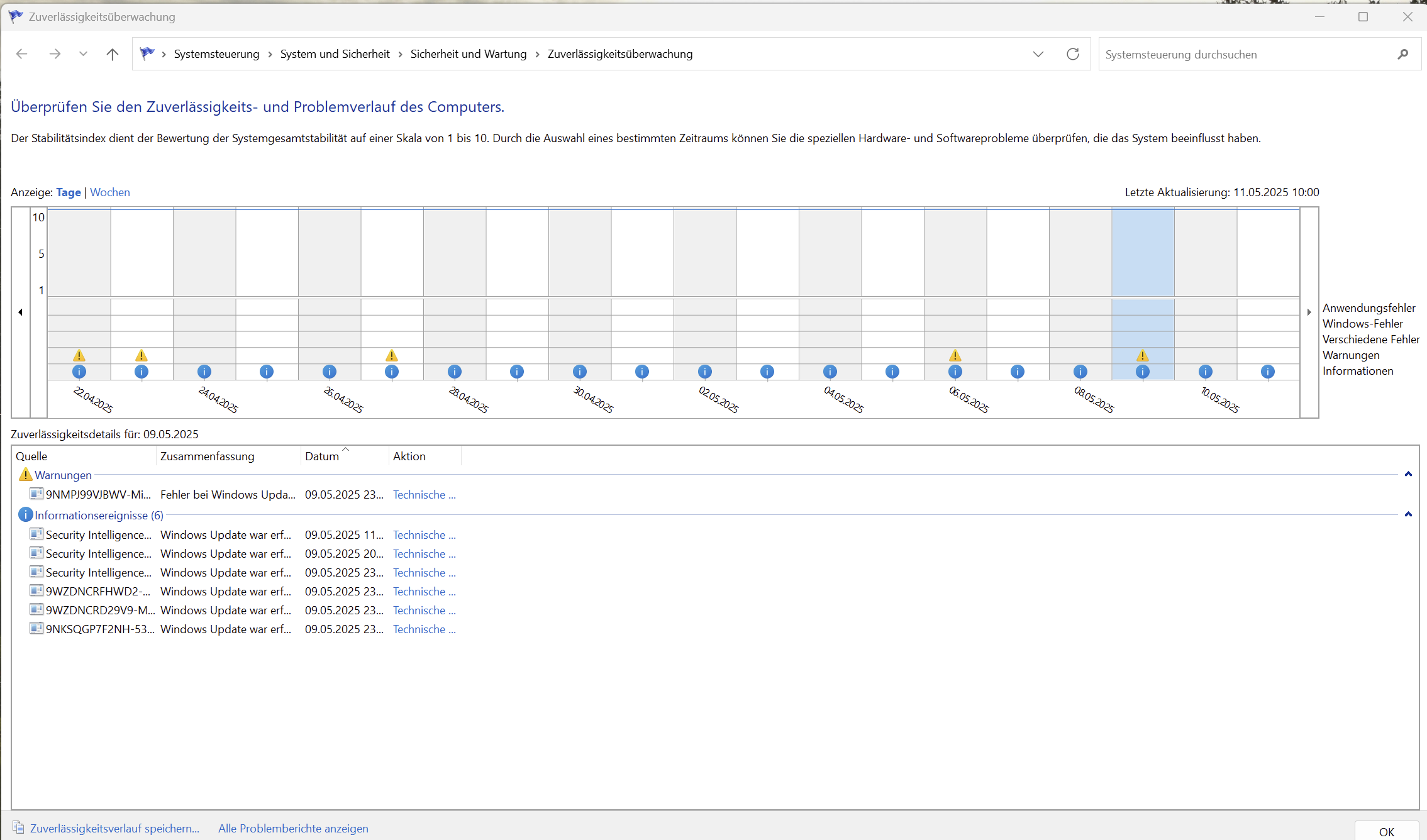Click the back navigation arrow
Viewport: 1427px width, 840px height.
(x=22, y=54)
